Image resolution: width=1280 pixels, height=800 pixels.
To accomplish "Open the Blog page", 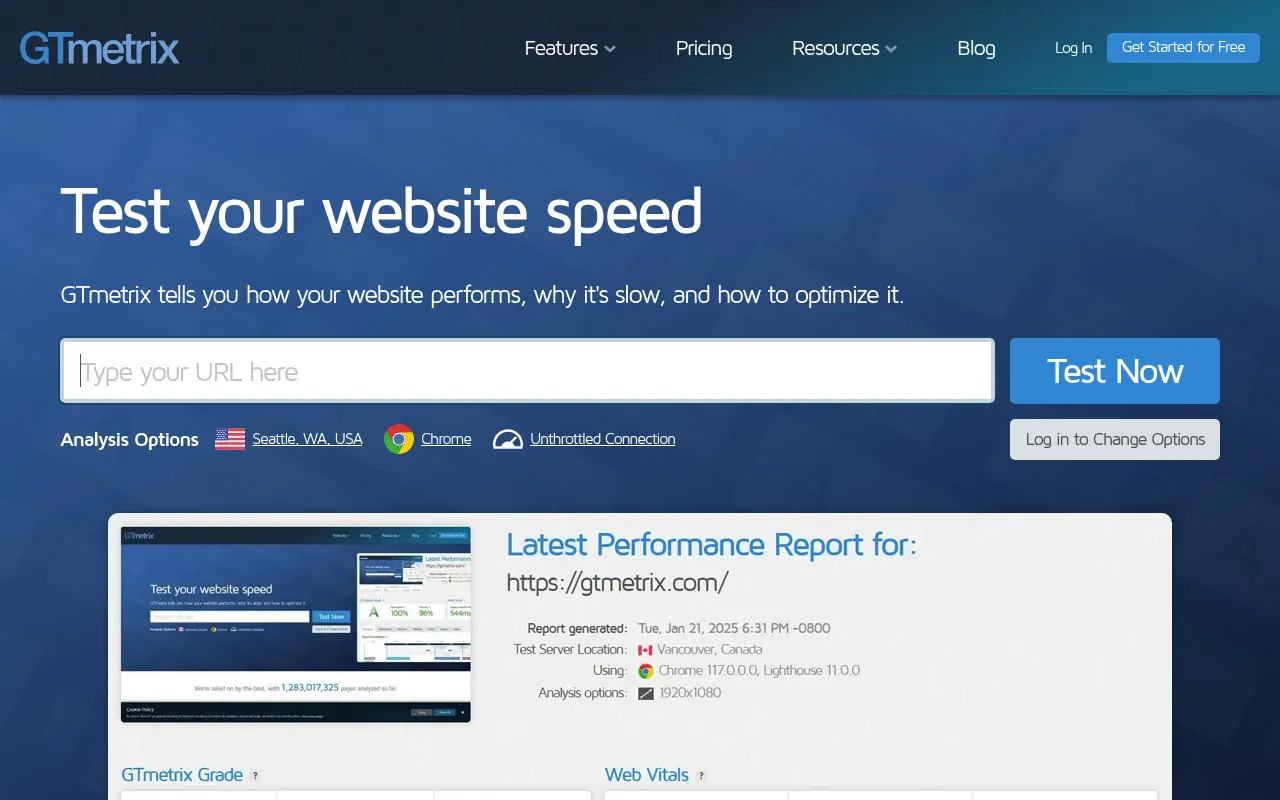I will pyautogui.click(x=976, y=48).
